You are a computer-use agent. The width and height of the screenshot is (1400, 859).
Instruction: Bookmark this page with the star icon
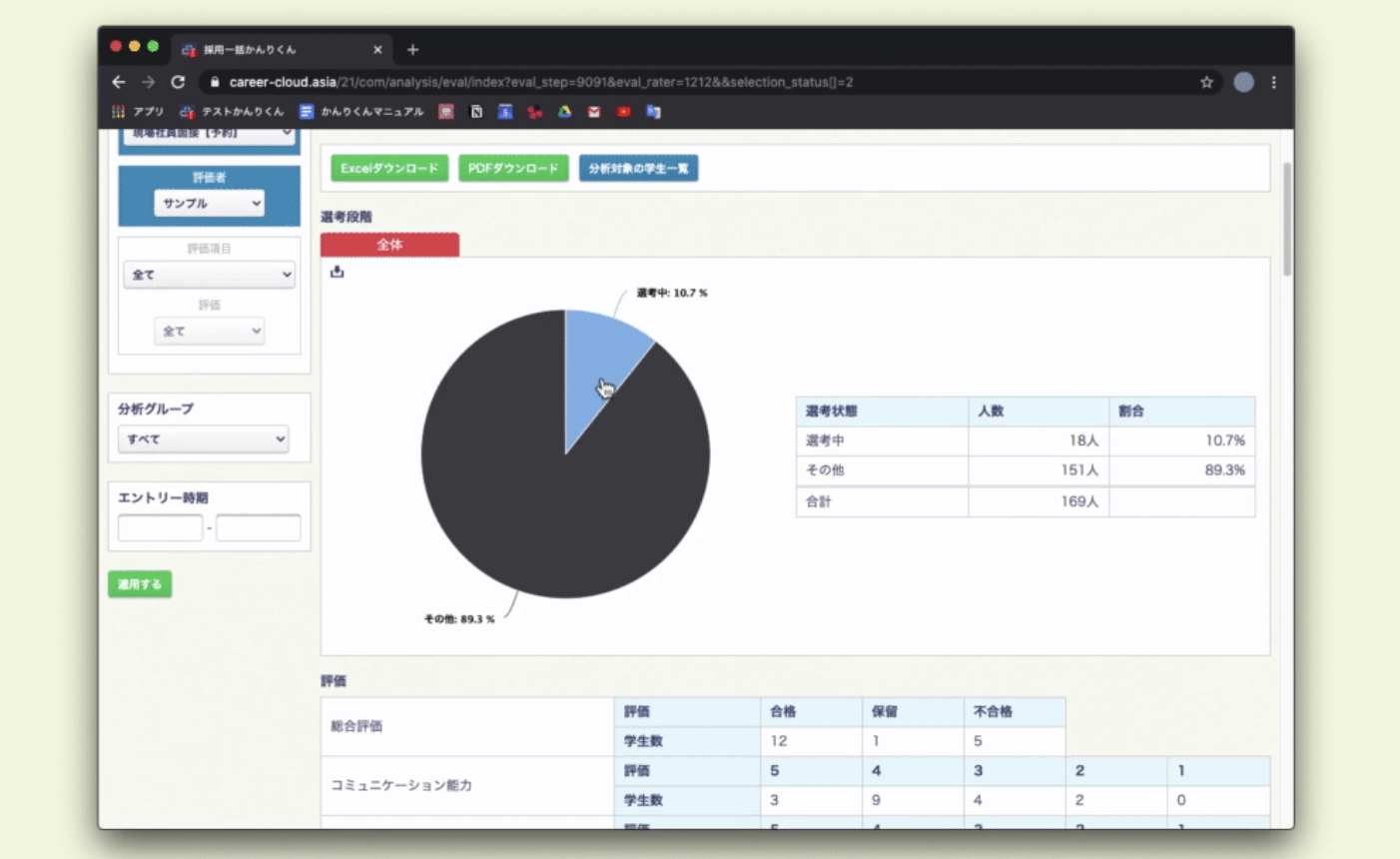point(1206,82)
